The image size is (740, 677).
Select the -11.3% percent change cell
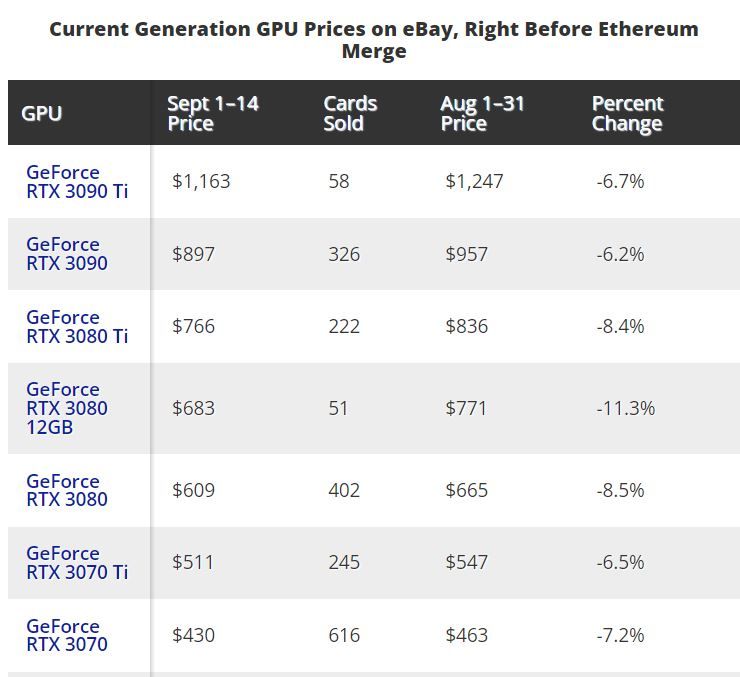tap(625, 408)
